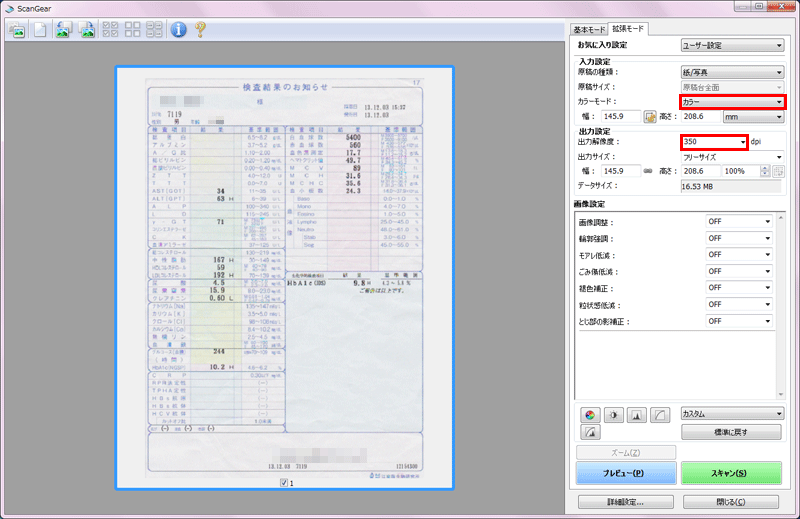Click the データサイズ label
800x519 pixels.
597,186
